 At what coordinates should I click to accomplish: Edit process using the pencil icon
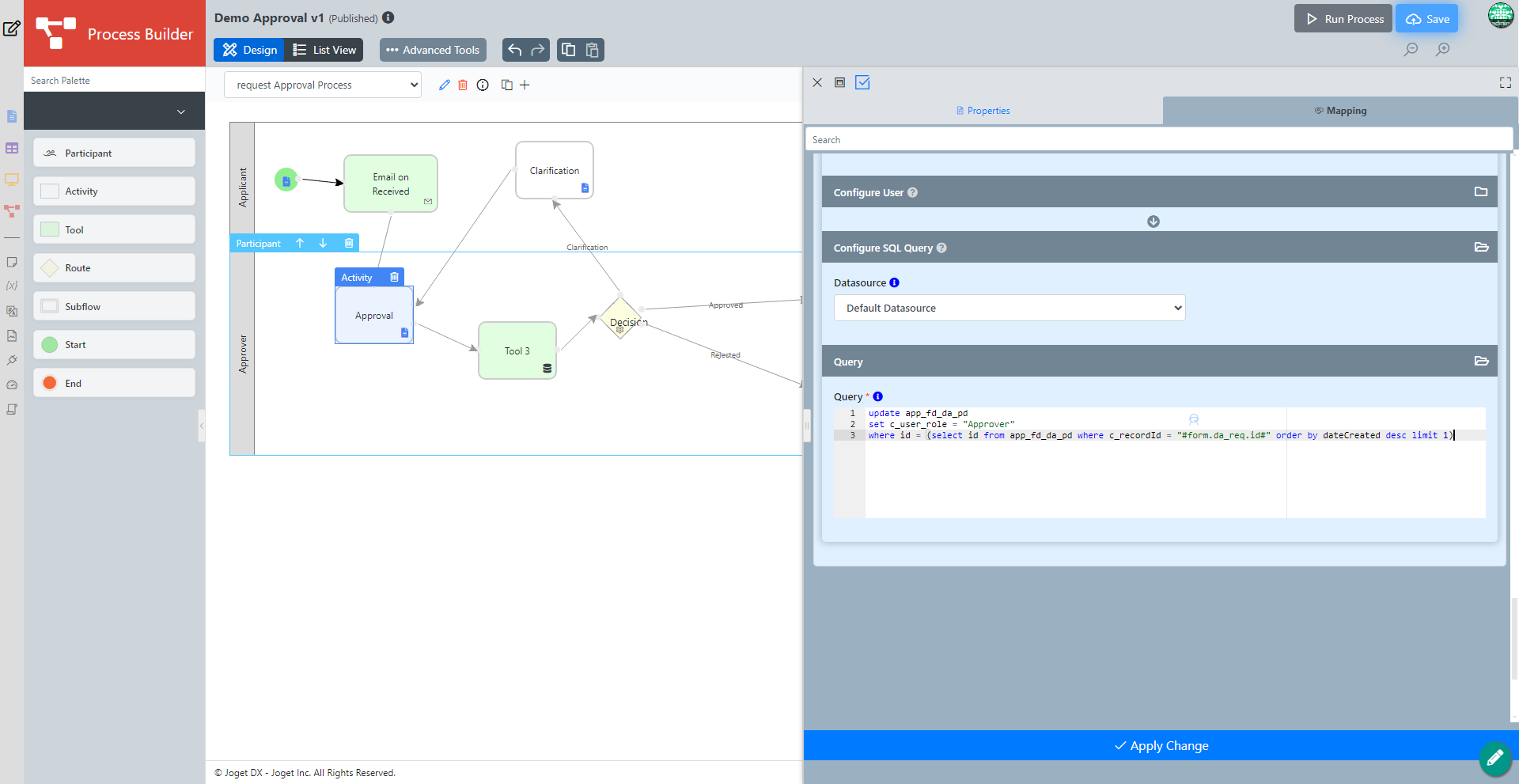tap(444, 85)
